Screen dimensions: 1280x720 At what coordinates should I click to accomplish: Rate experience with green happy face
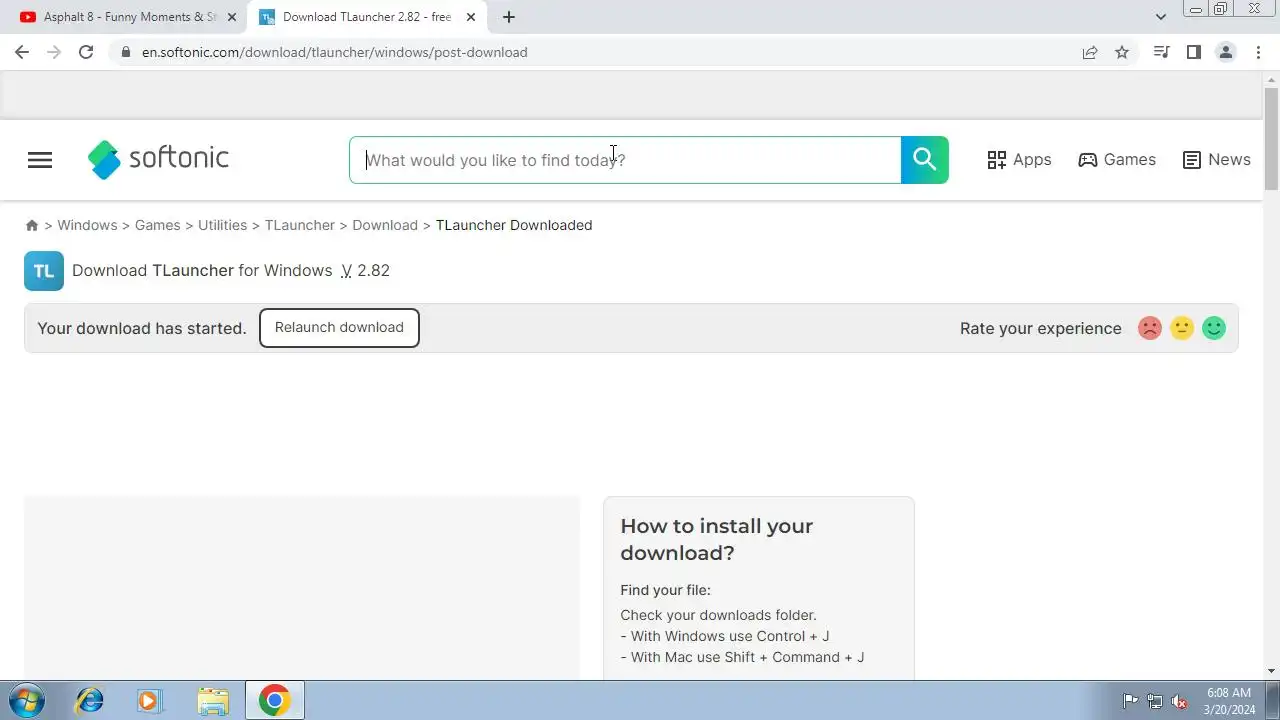point(1214,328)
